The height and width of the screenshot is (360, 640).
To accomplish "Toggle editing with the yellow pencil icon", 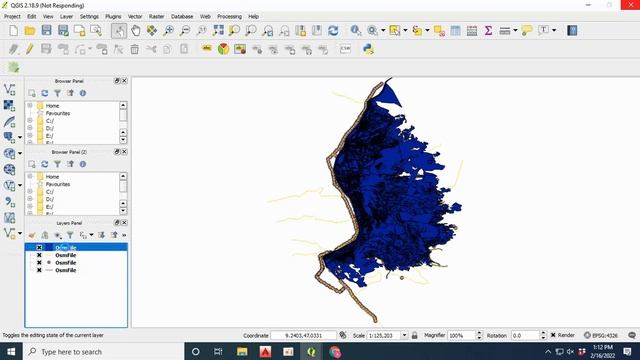I will coord(29,49).
